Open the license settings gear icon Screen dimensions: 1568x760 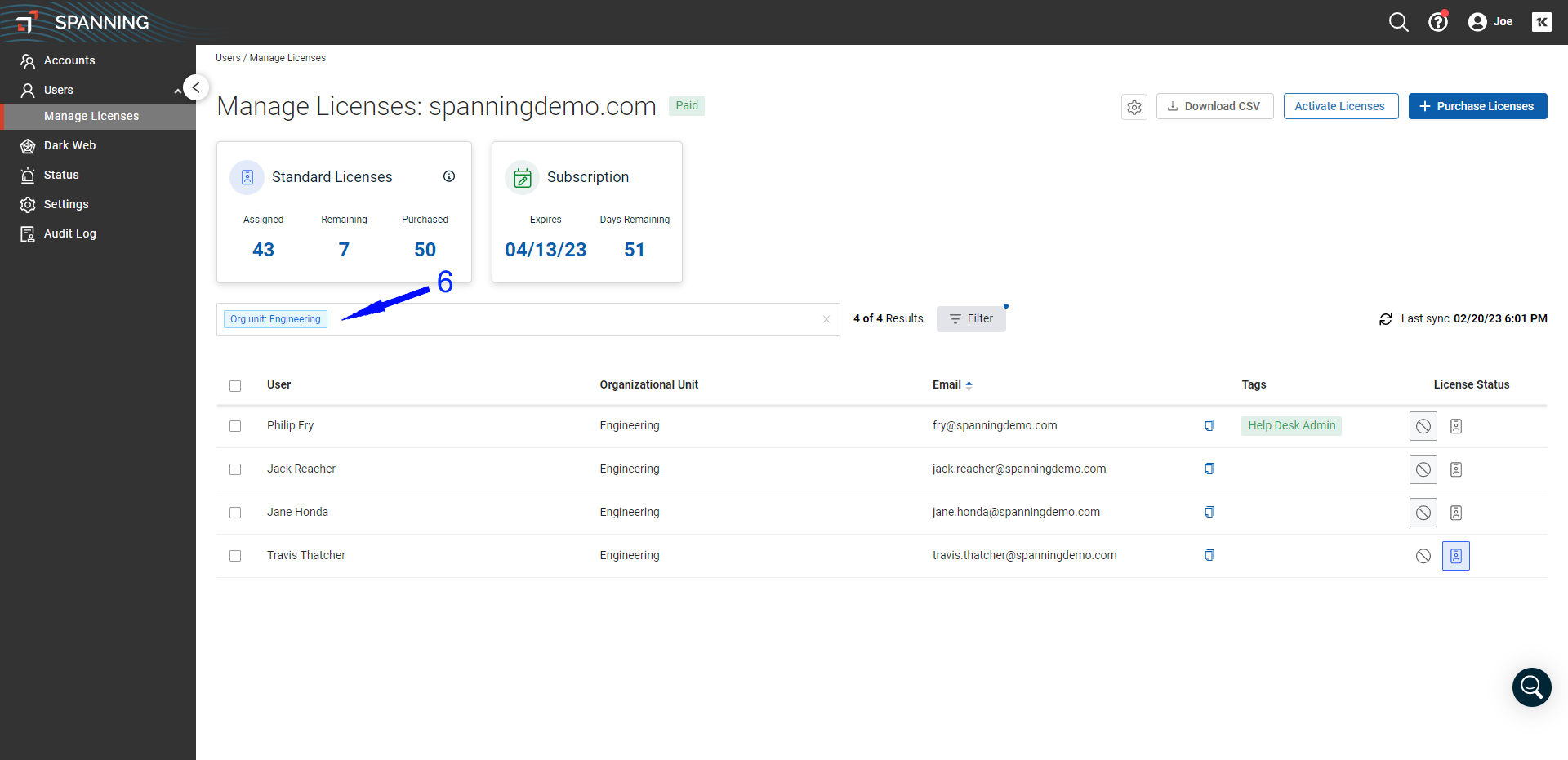coord(1134,107)
